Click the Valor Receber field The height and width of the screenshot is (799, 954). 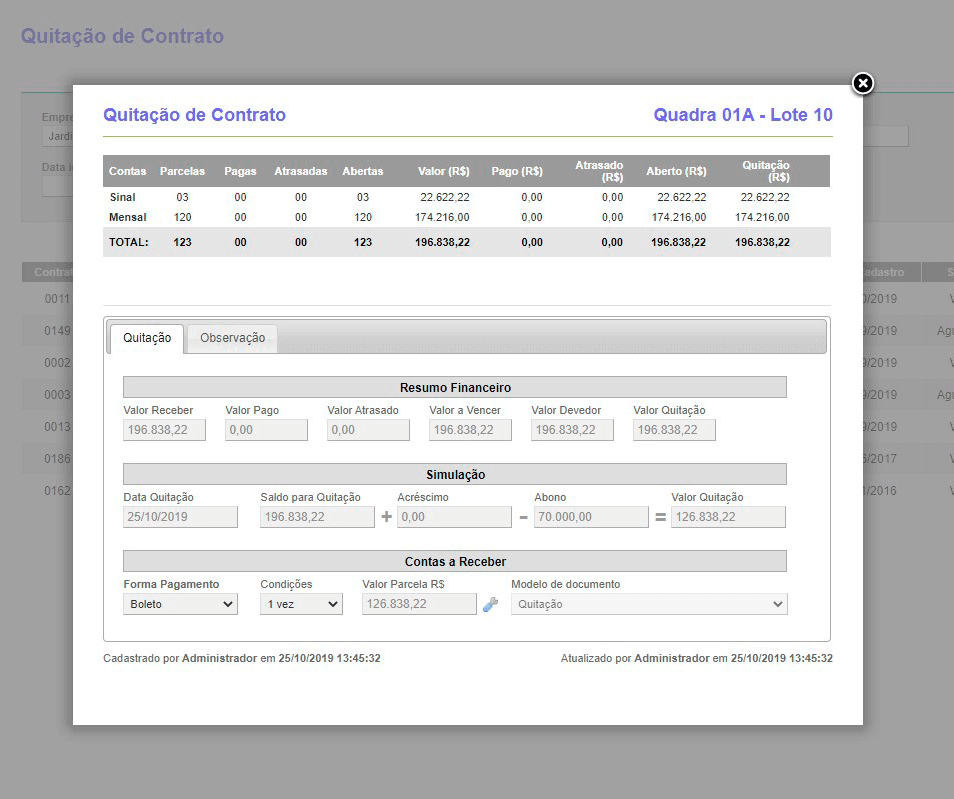point(165,430)
